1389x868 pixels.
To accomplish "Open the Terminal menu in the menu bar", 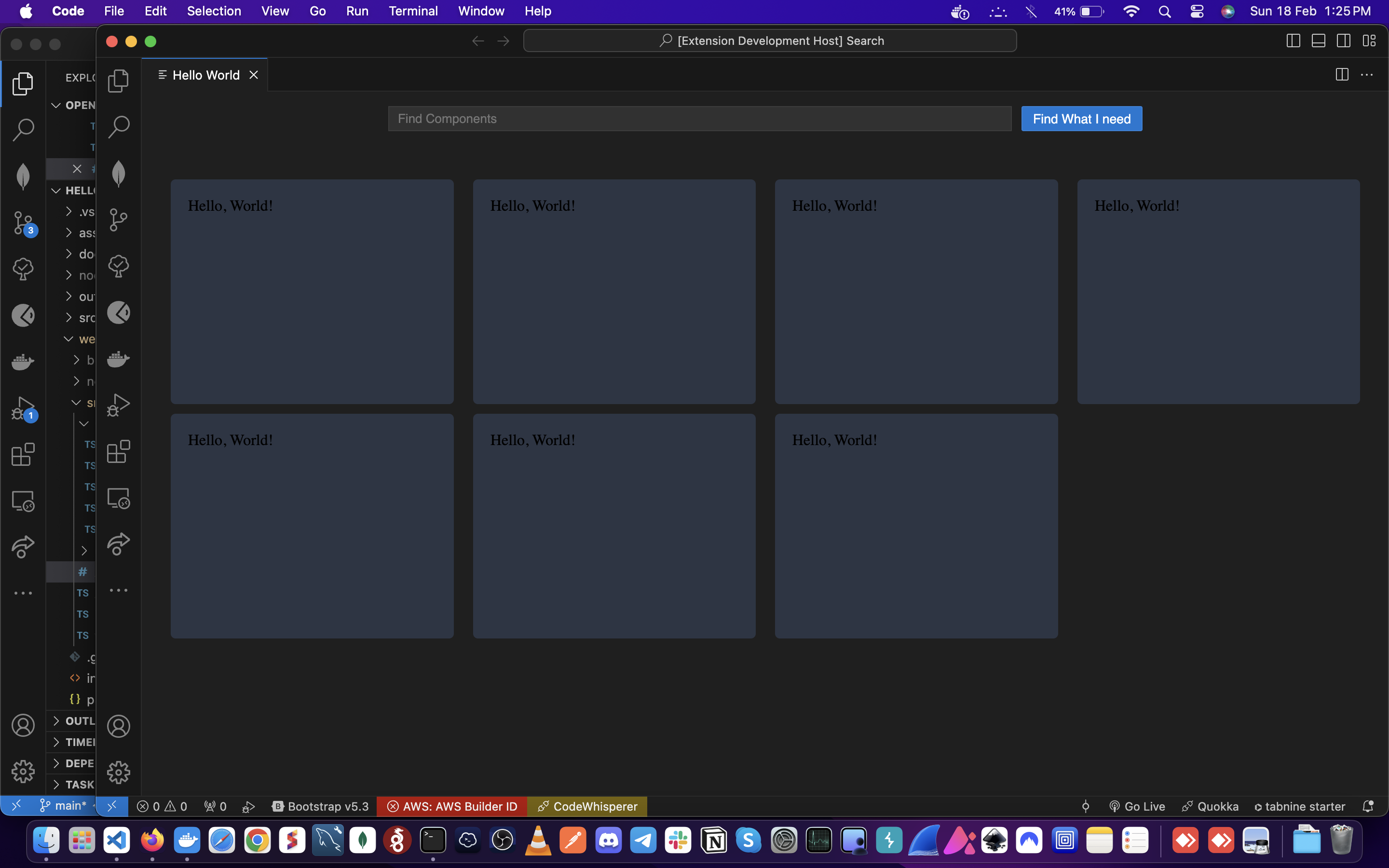I will pyautogui.click(x=413, y=11).
